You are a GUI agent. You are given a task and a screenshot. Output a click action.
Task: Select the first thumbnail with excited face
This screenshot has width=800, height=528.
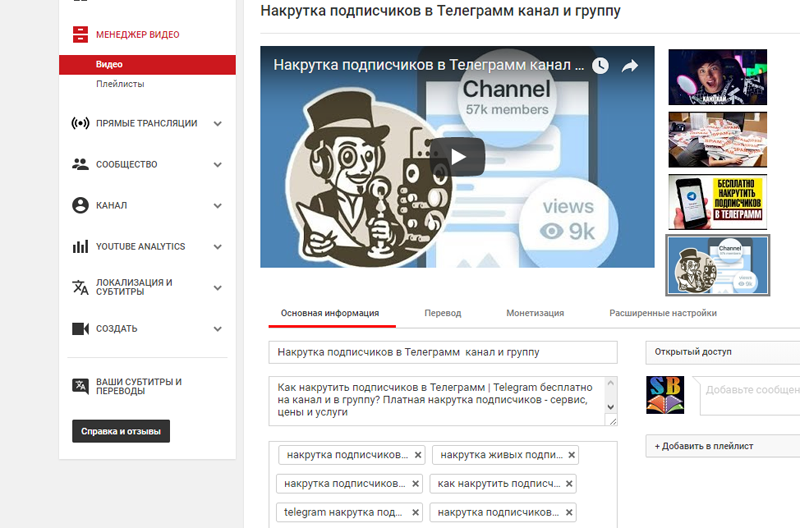pyautogui.click(x=717, y=77)
